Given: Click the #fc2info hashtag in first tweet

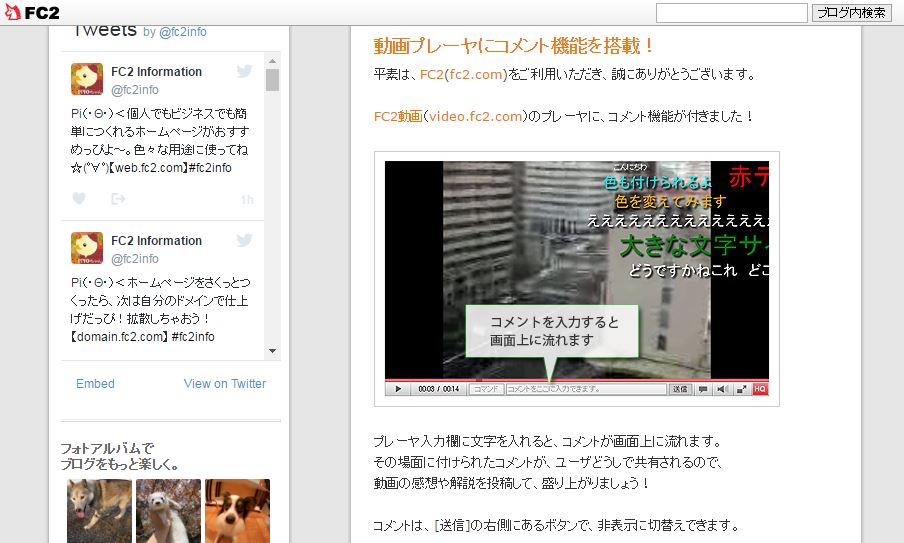Looking at the screenshot, I should pos(210,168).
